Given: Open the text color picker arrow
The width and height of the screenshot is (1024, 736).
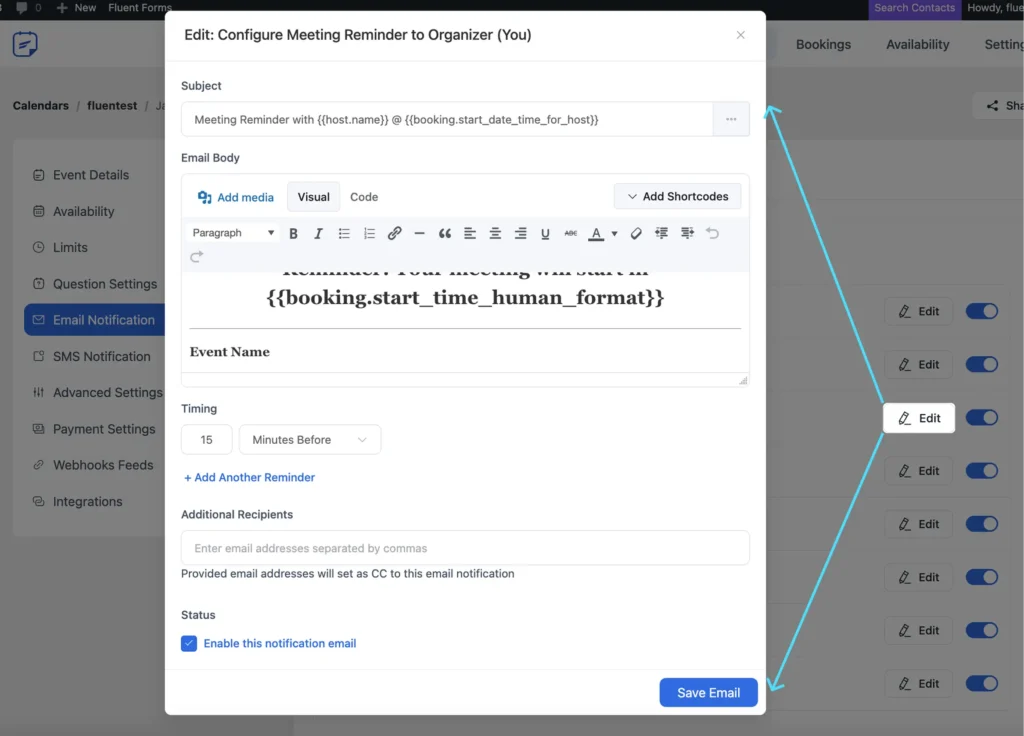Looking at the screenshot, I should pos(614,233).
